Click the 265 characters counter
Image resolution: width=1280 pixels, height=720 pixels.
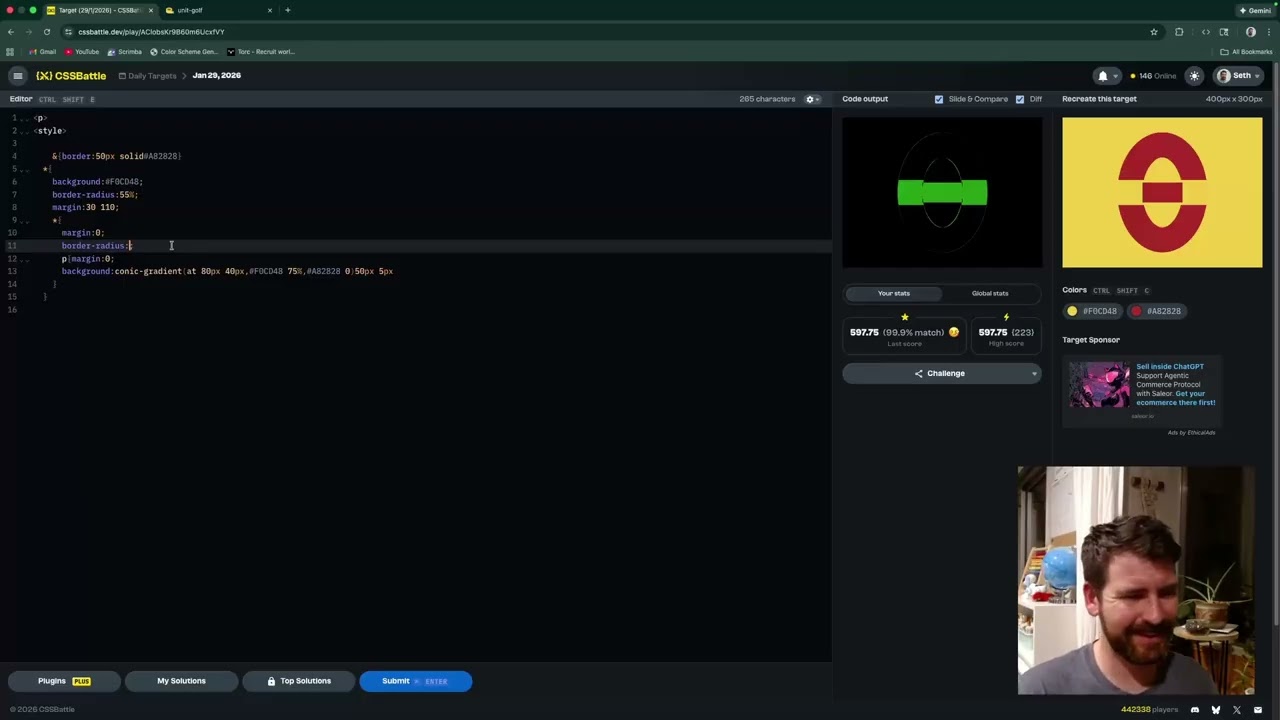(x=767, y=99)
